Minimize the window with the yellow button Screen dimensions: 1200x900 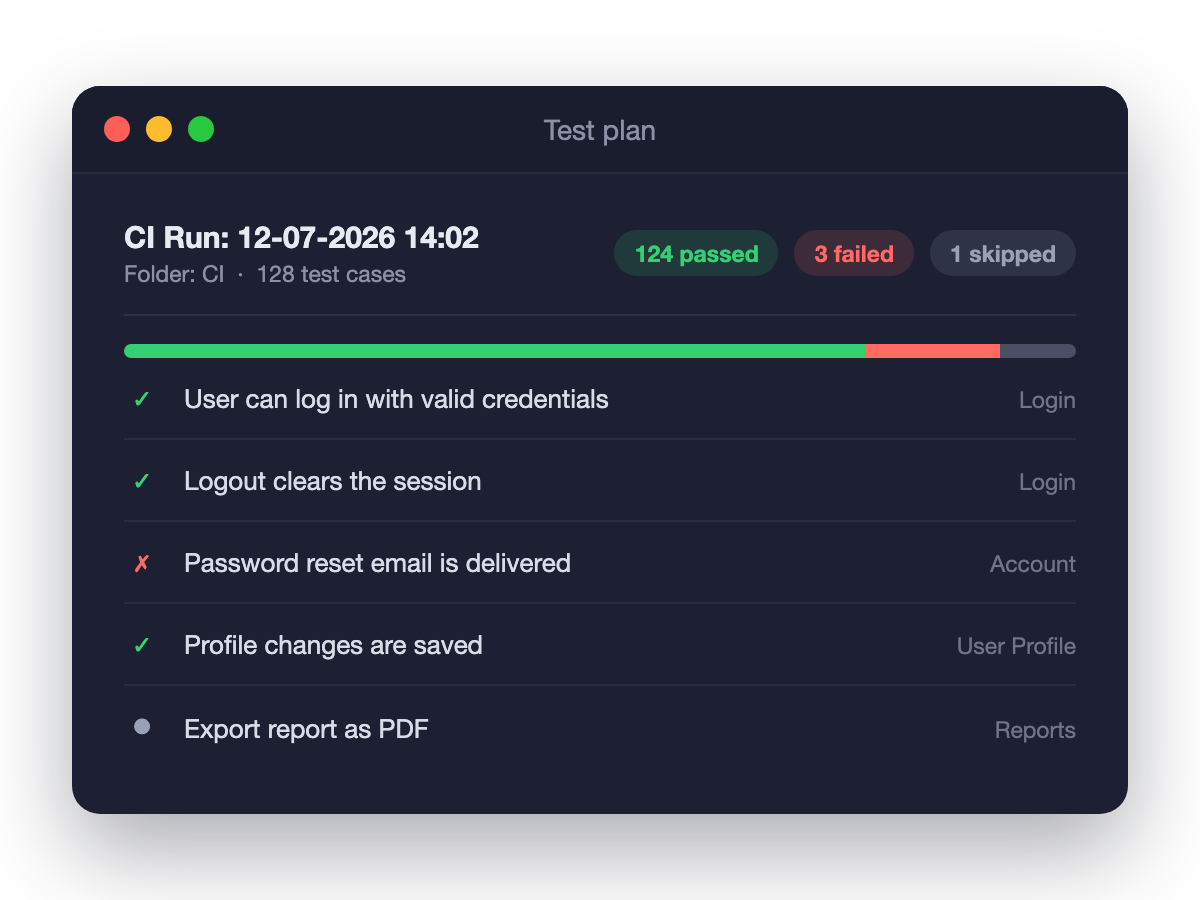159,129
